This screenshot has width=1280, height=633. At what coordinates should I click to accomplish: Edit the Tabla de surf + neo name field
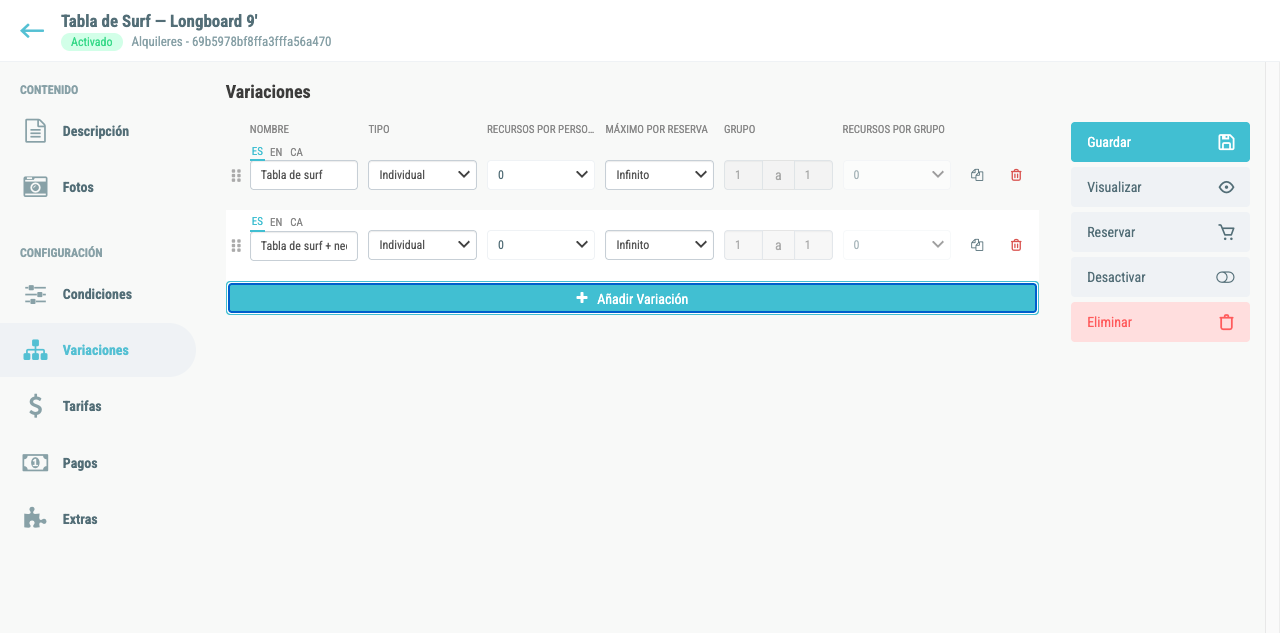tap(304, 245)
